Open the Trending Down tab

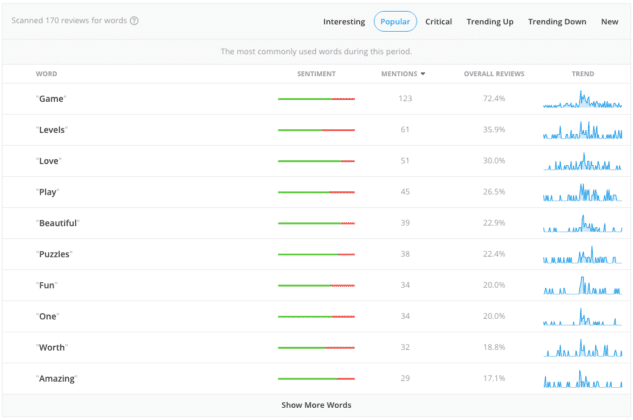pyautogui.click(x=557, y=22)
